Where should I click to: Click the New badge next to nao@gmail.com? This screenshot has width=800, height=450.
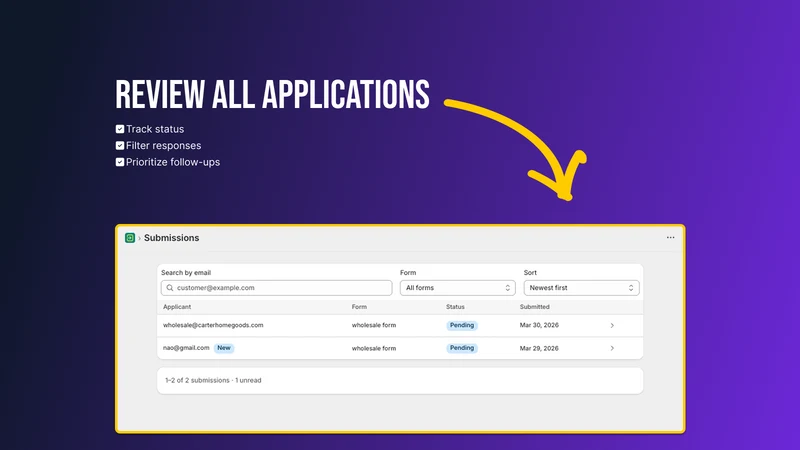point(224,348)
